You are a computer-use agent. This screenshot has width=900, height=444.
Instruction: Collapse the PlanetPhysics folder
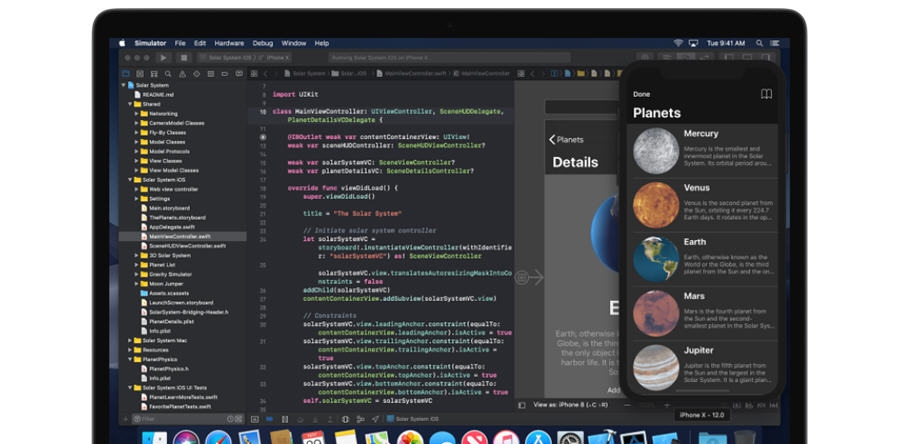(x=130, y=359)
